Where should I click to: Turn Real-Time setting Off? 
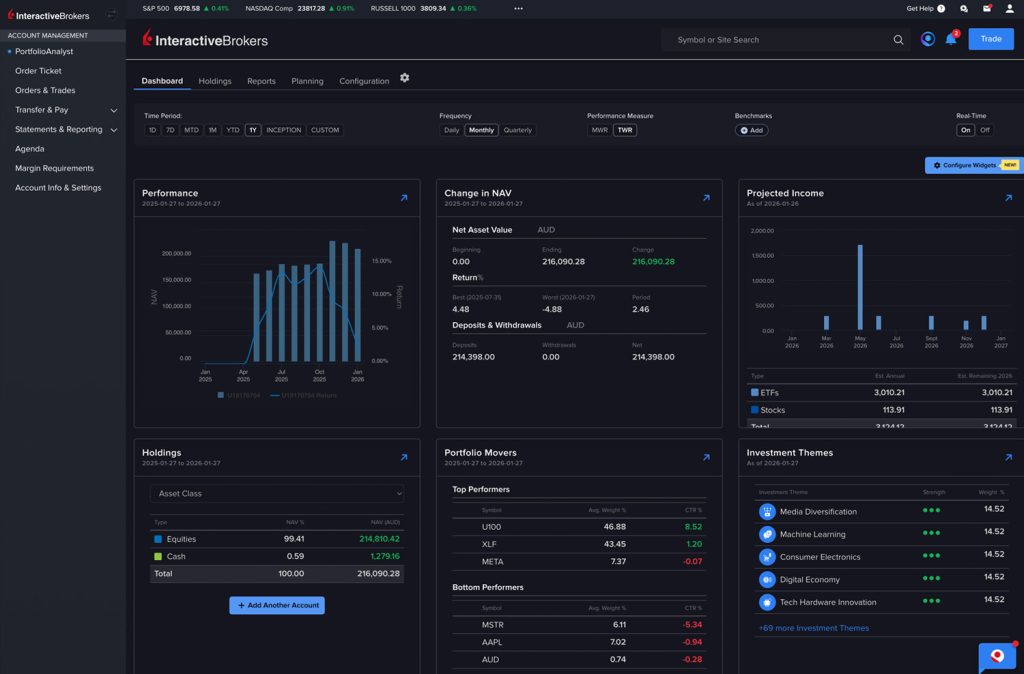[x=985, y=130]
